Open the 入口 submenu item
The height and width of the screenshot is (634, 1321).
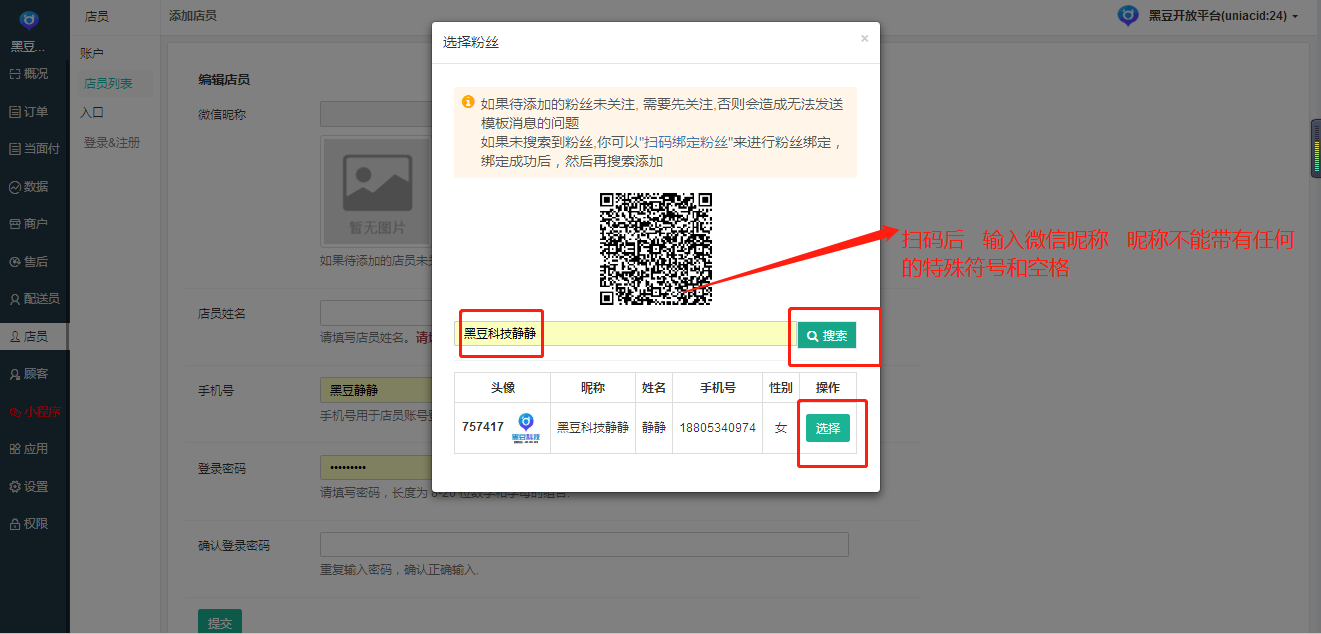pos(92,113)
